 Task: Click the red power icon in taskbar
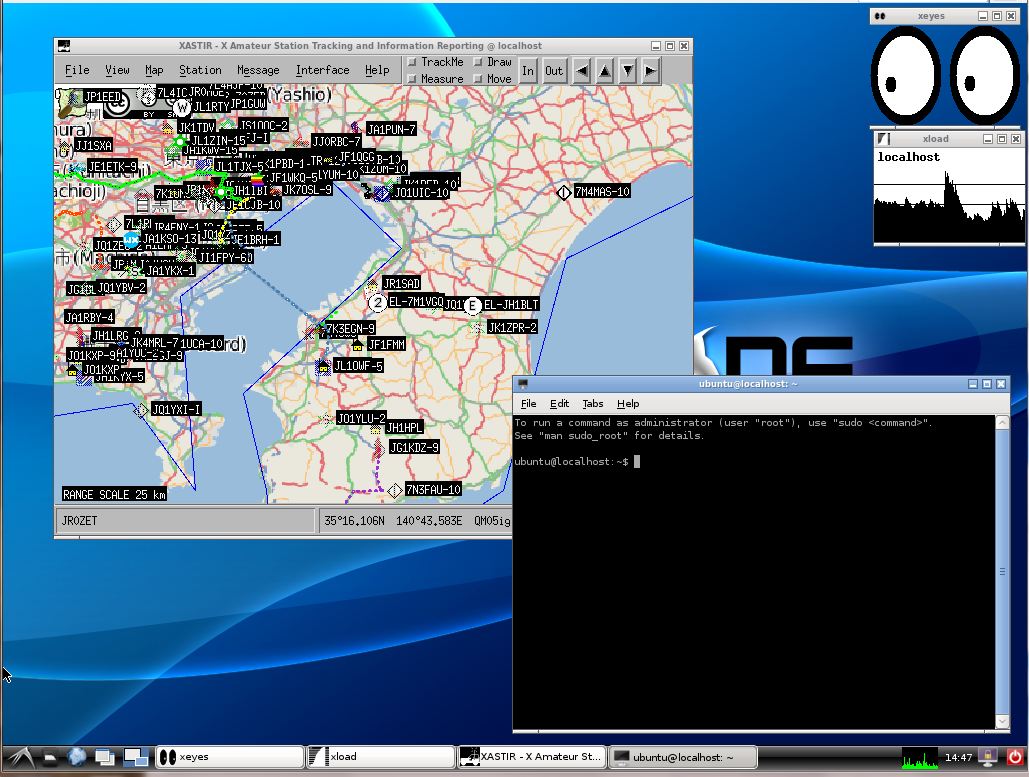1015,757
